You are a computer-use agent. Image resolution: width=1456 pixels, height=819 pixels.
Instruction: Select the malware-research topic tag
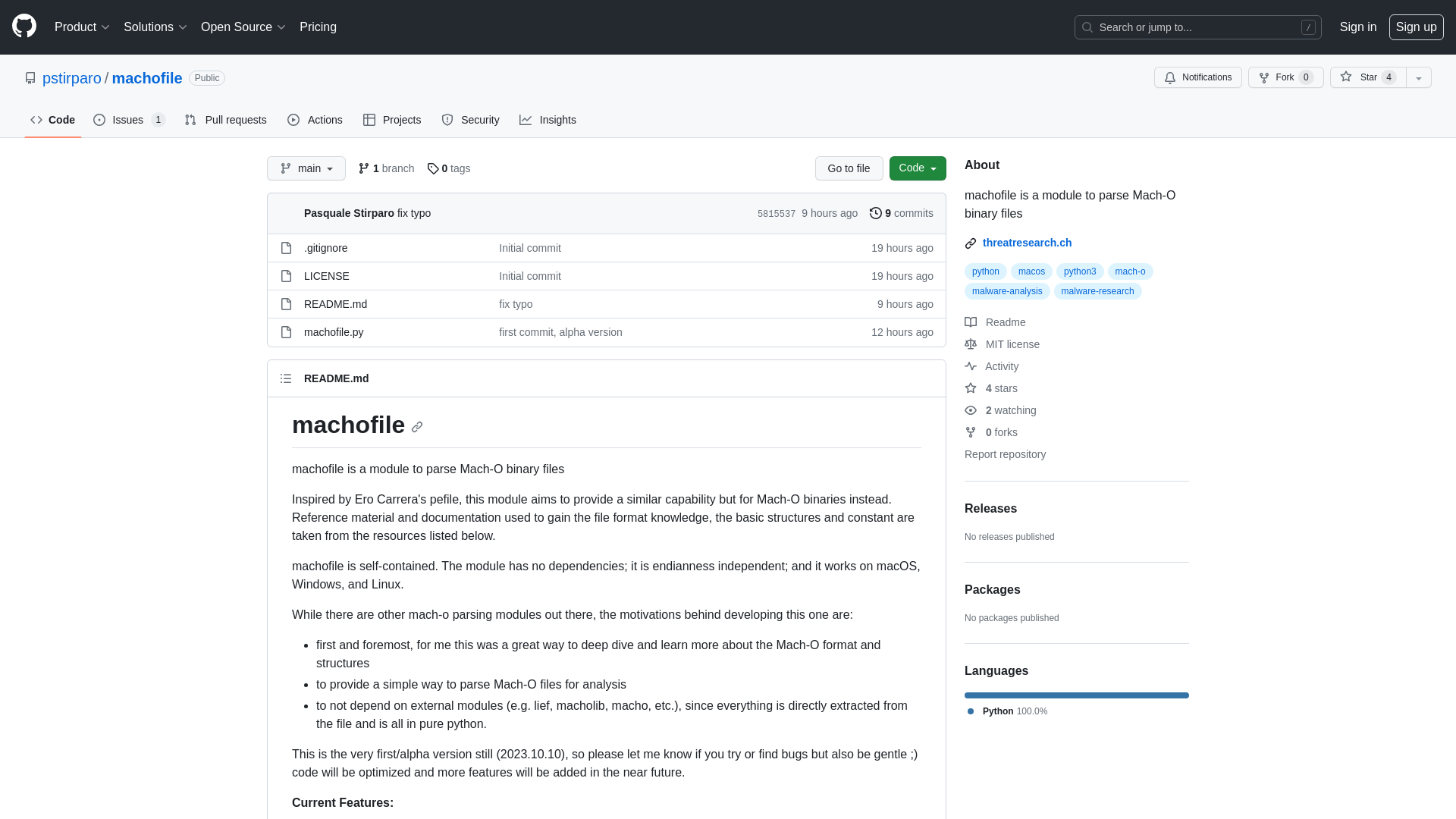coord(1097,291)
